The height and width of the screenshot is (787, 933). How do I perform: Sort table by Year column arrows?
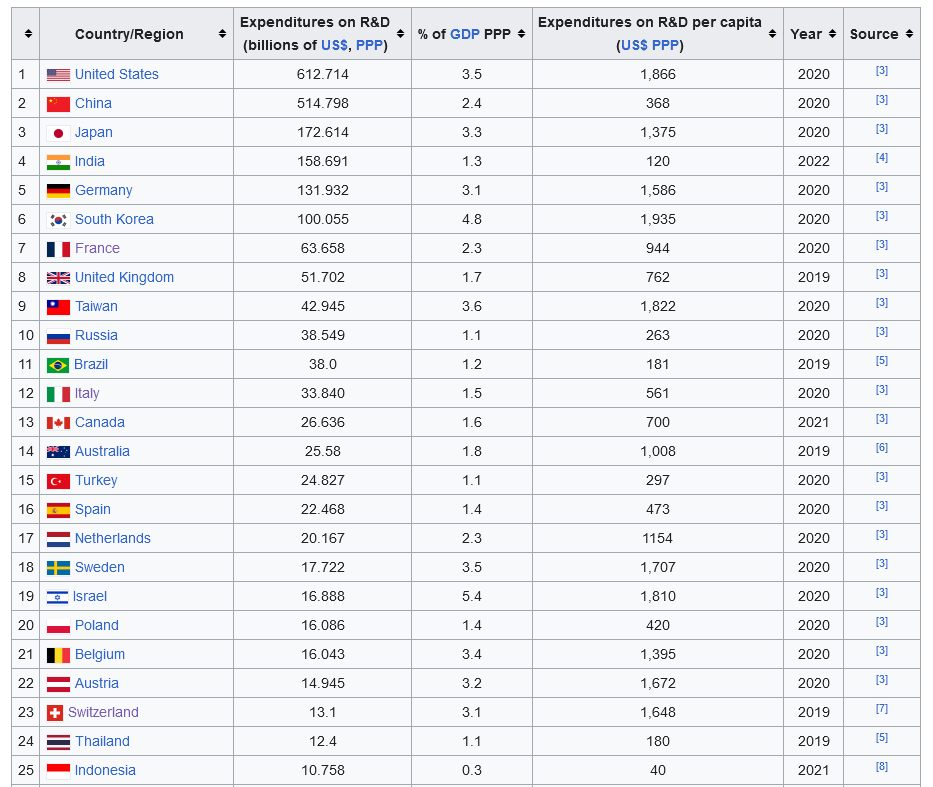[x=832, y=34]
